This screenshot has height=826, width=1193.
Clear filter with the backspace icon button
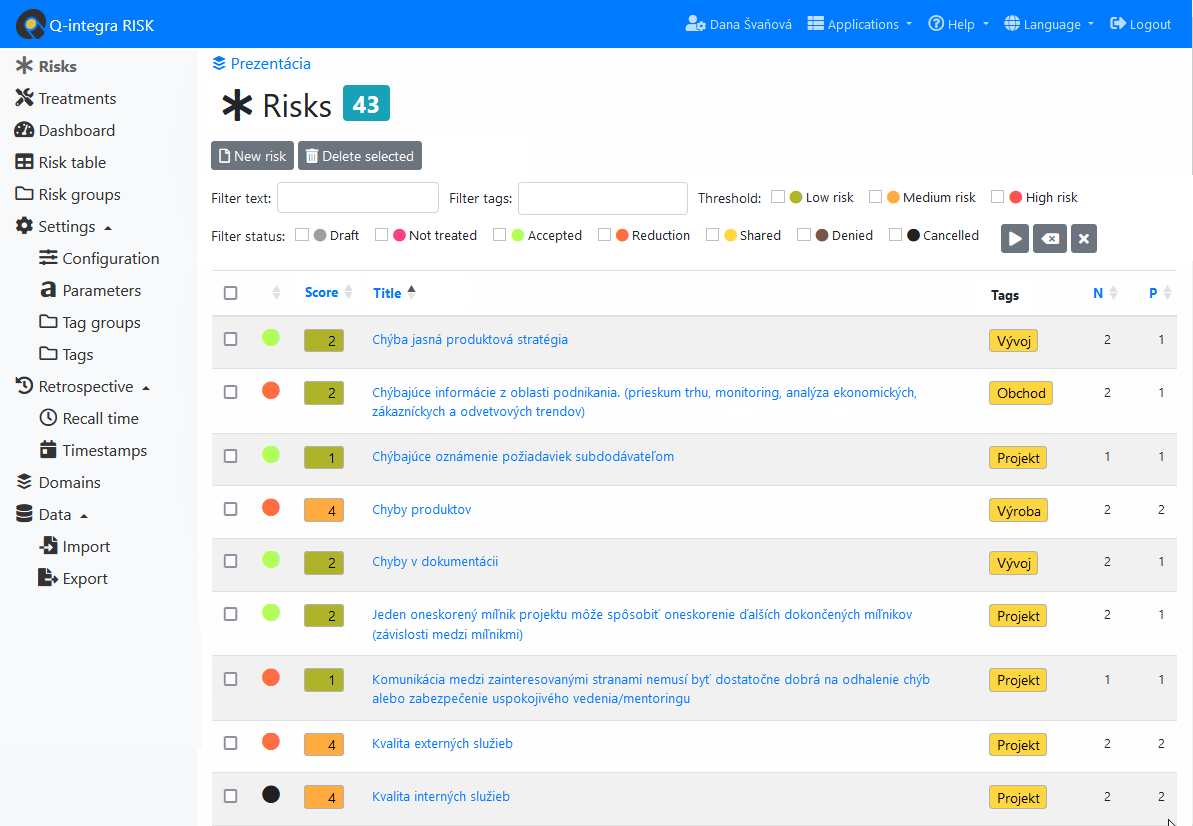1050,238
